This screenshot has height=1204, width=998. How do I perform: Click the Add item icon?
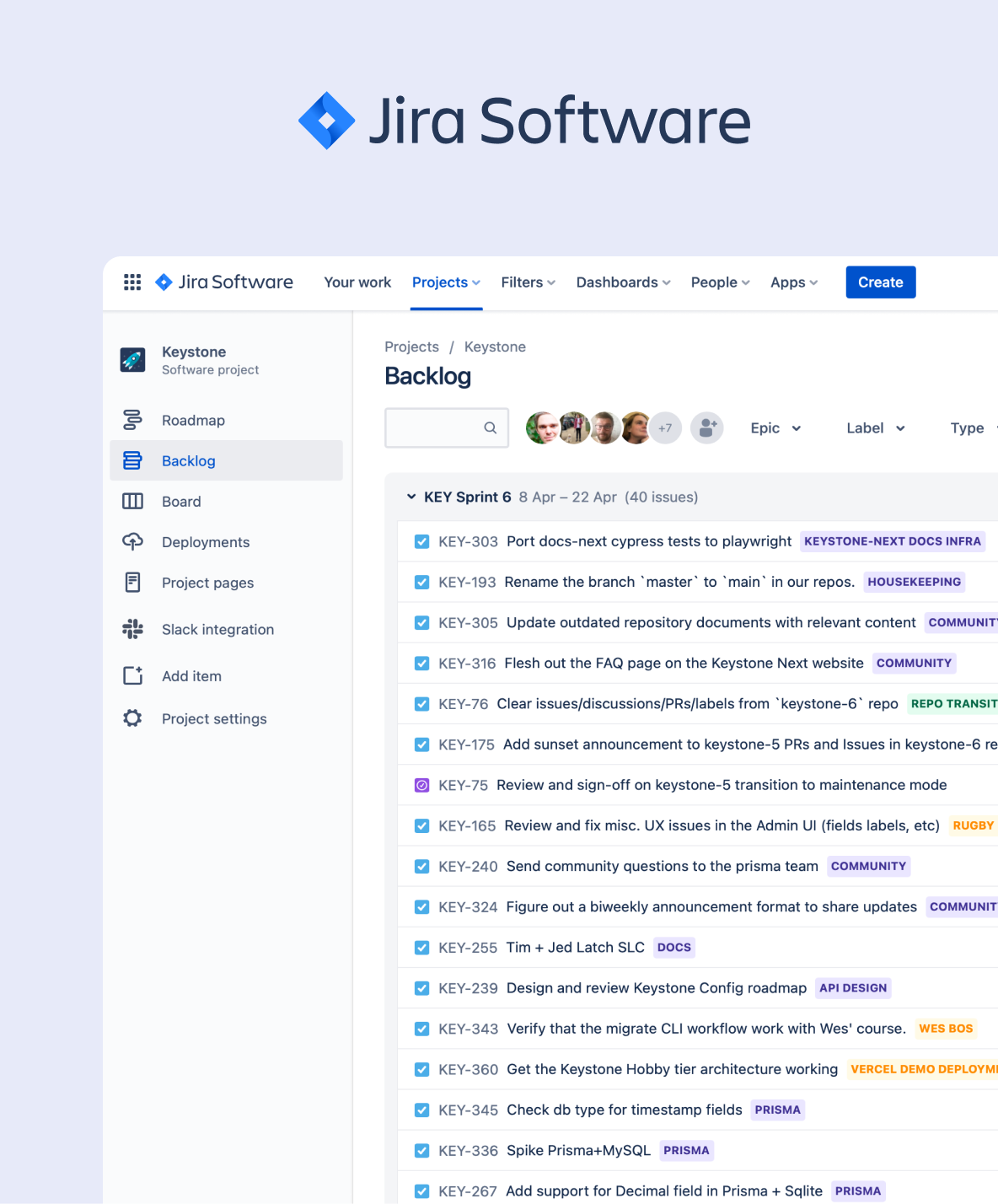[x=132, y=675]
